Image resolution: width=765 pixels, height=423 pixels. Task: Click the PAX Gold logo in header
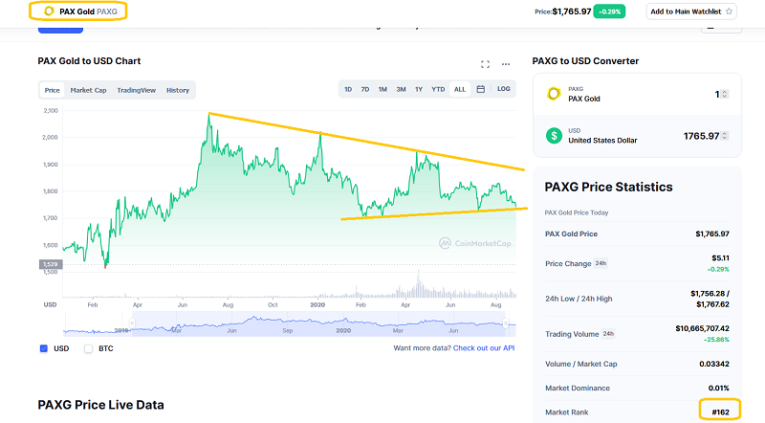point(48,11)
